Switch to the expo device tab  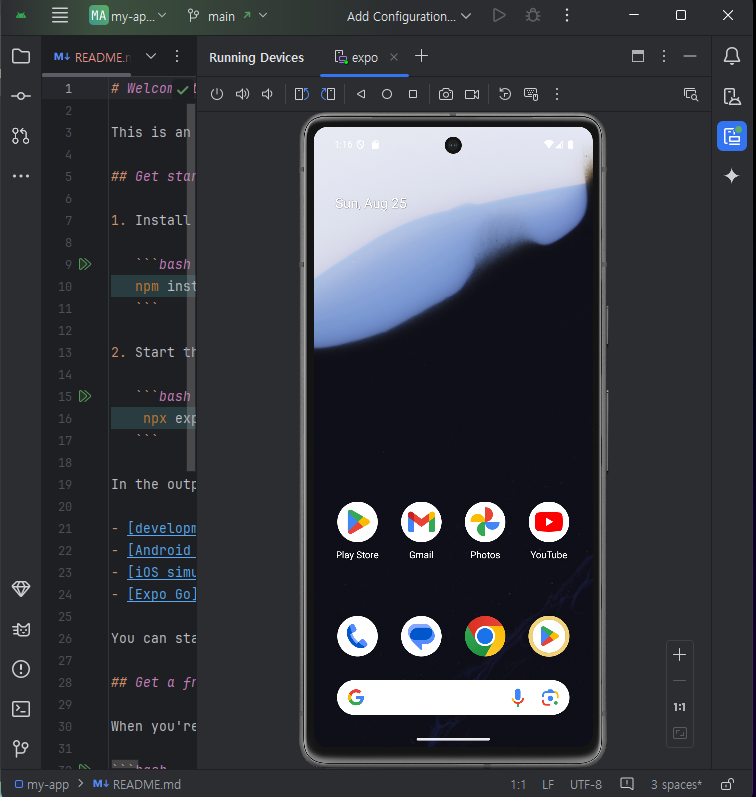point(357,57)
